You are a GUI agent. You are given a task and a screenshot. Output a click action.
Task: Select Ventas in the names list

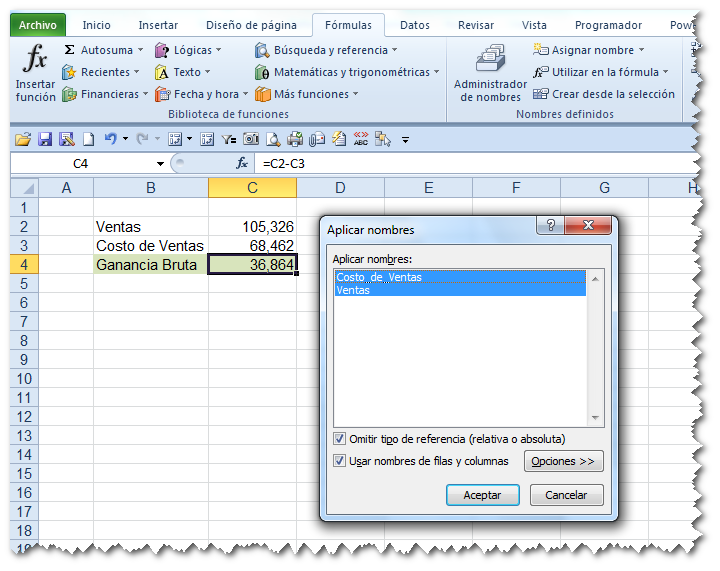460,290
